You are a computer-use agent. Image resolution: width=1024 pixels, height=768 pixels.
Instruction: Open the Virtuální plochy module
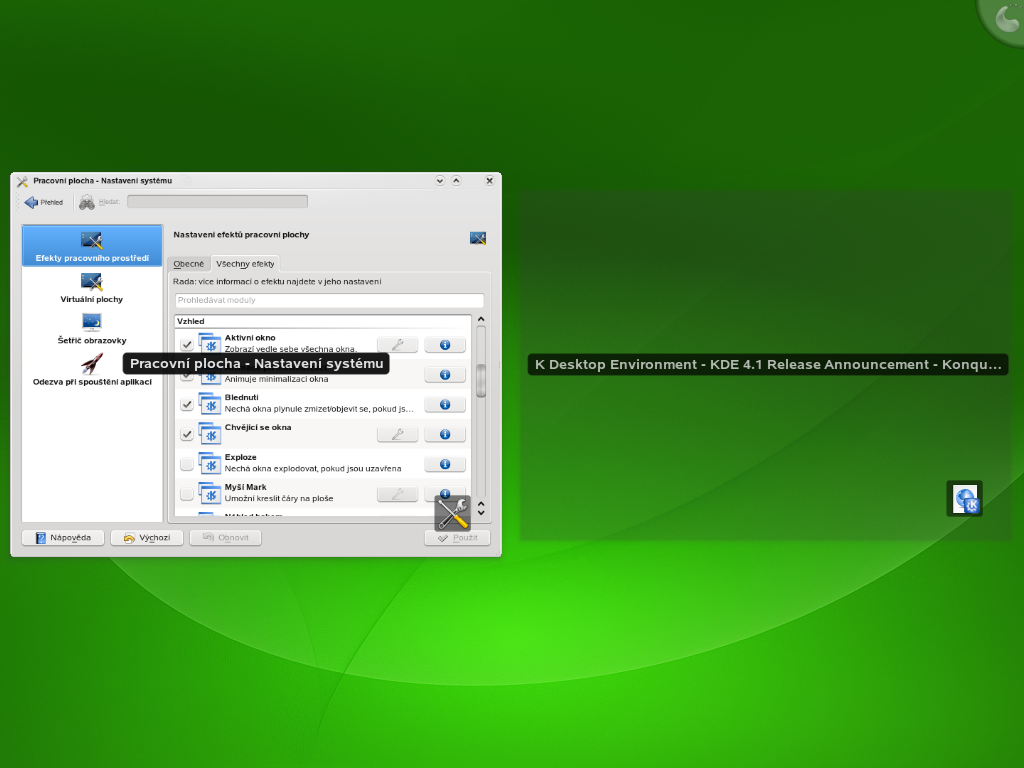point(92,288)
